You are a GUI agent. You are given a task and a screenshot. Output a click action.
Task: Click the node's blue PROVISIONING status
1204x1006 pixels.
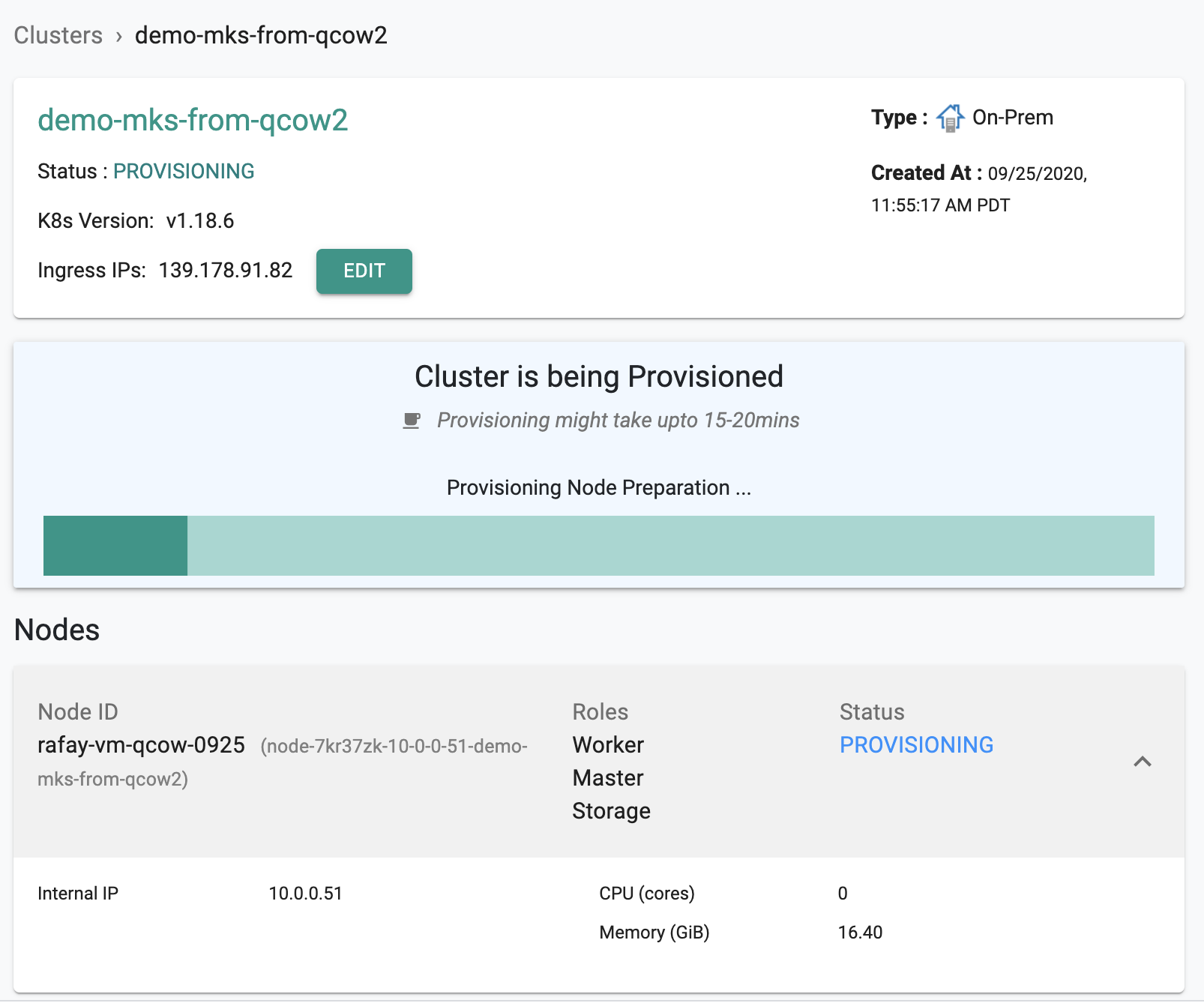pyautogui.click(x=916, y=744)
